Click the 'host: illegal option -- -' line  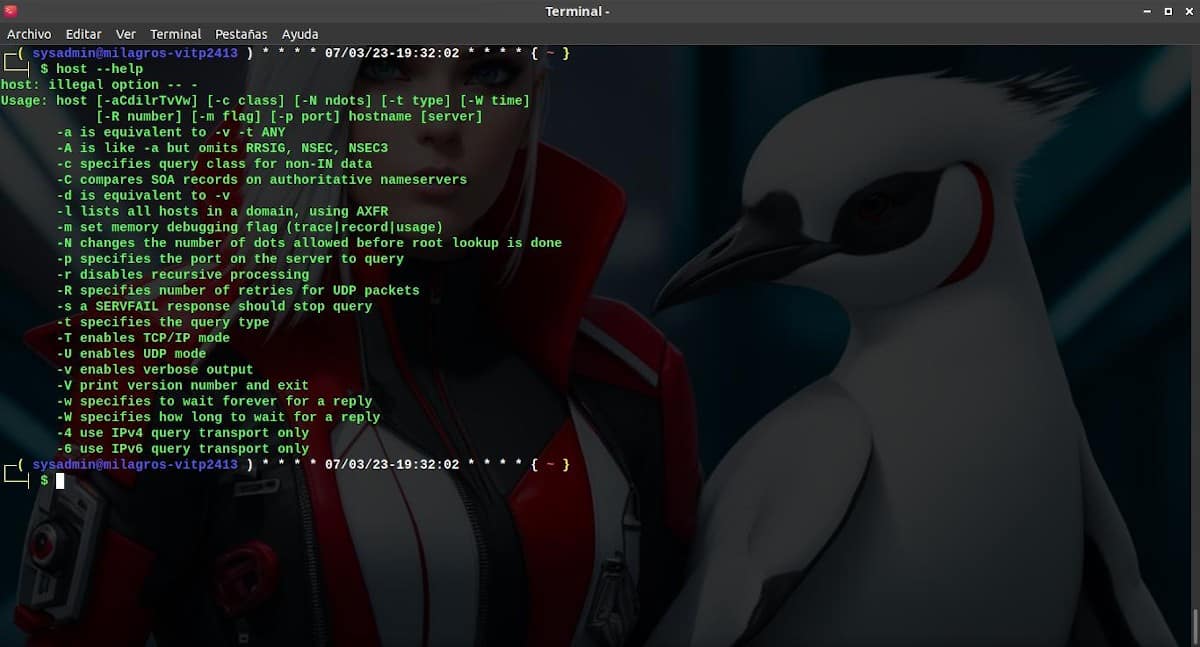tap(100, 85)
